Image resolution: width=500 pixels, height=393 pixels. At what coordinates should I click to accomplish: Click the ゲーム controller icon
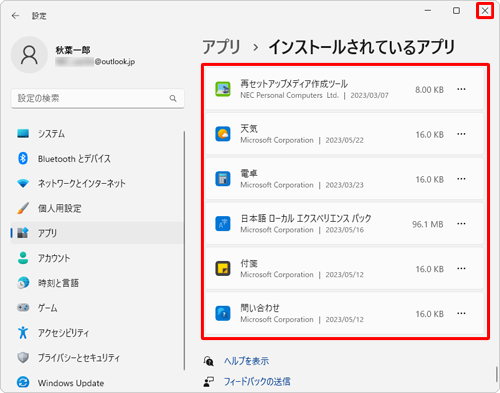click(23, 307)
